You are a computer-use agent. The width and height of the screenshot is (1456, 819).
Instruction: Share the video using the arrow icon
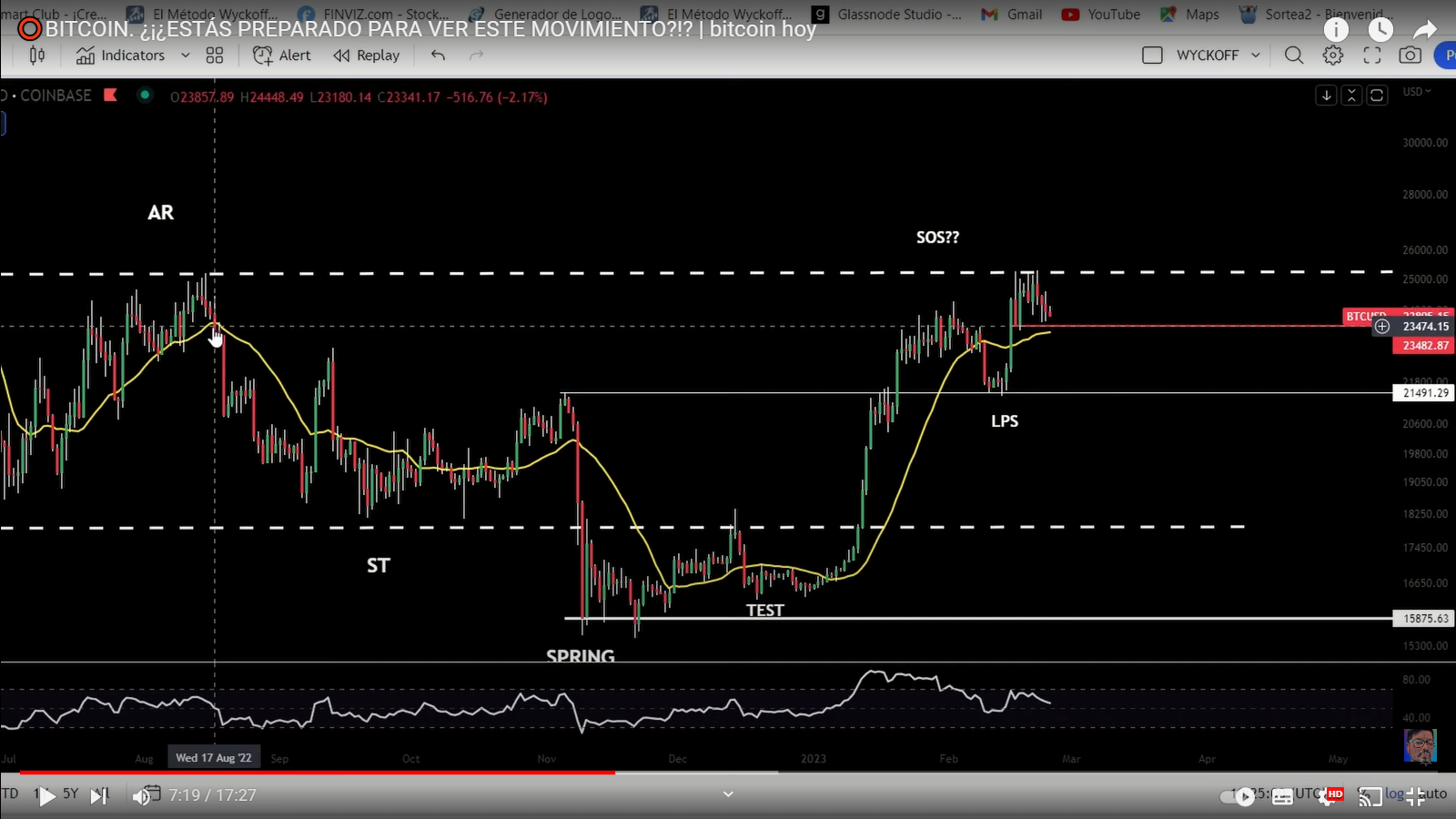pyautogui.click(x=1425, y=29)
